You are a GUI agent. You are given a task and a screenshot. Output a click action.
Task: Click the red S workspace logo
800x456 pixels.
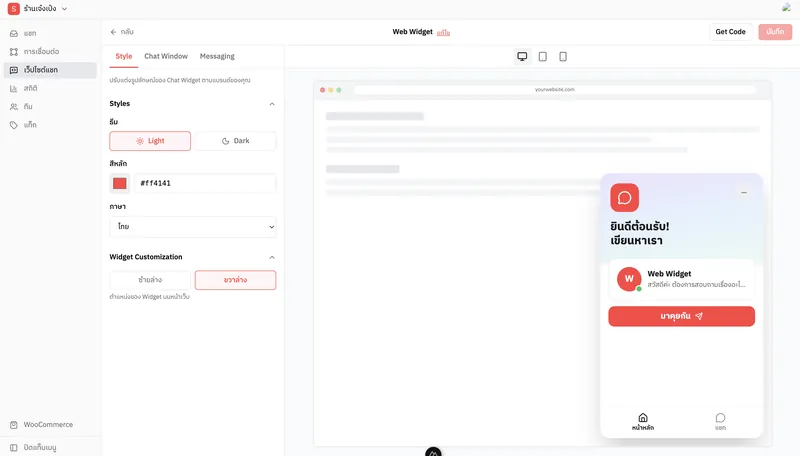(x=14, y=9)
